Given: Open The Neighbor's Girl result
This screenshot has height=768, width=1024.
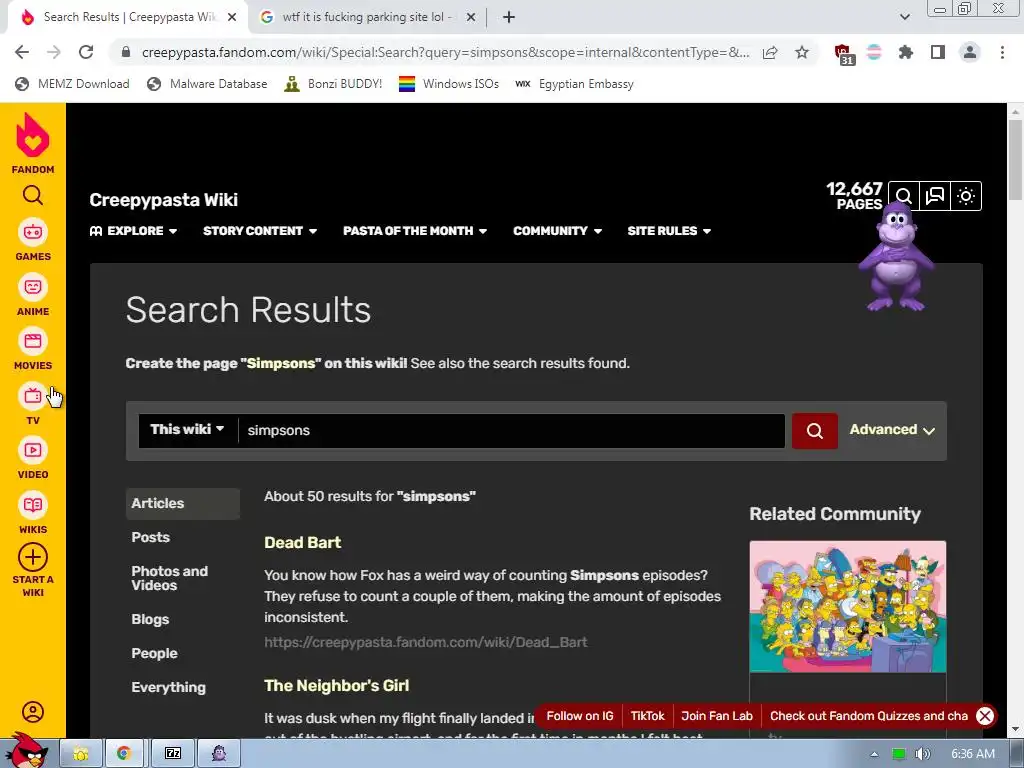Looking at the screenshot, I should (336, 686).
